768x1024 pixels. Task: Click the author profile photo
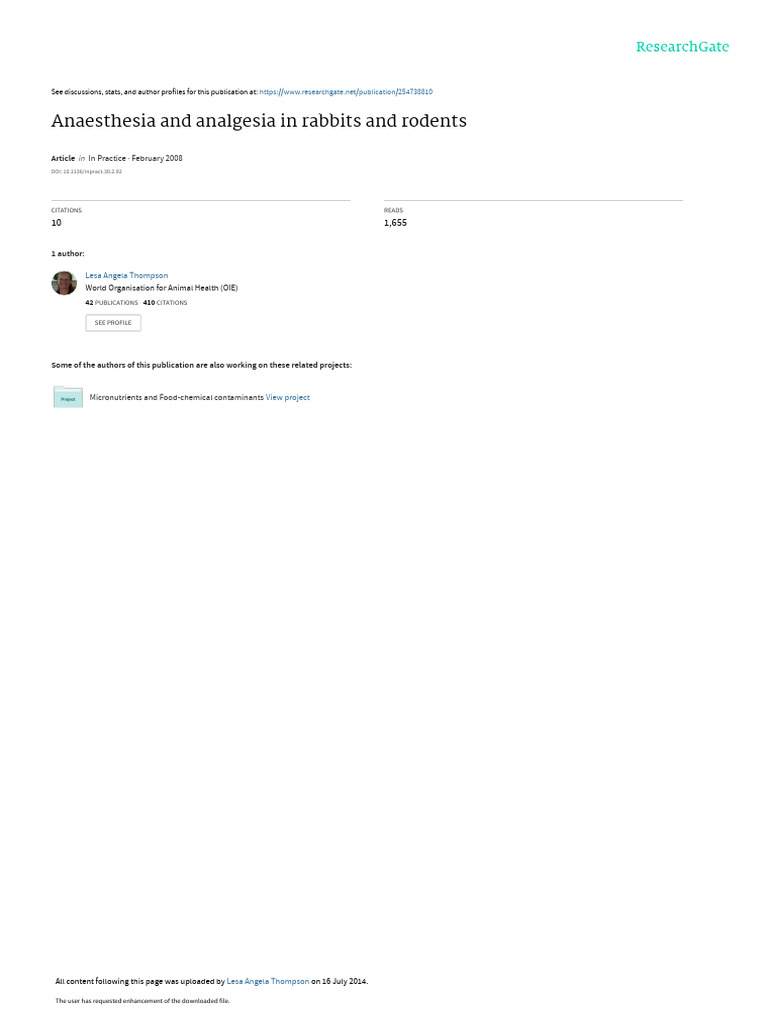[64, 283]
